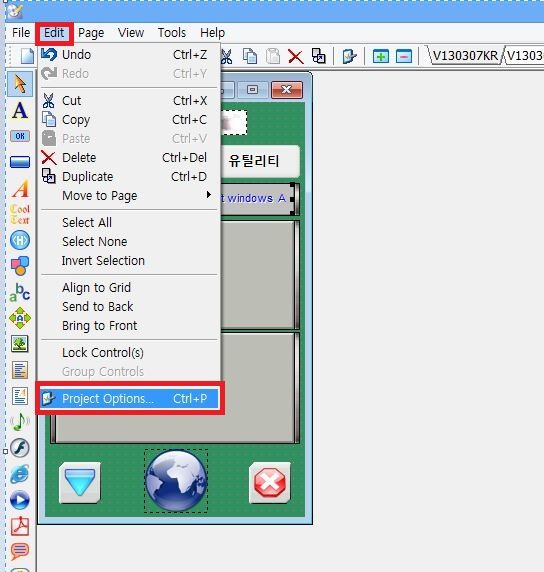Choose Bring to Front
The image size is (544, 572).
coord(129,325)
